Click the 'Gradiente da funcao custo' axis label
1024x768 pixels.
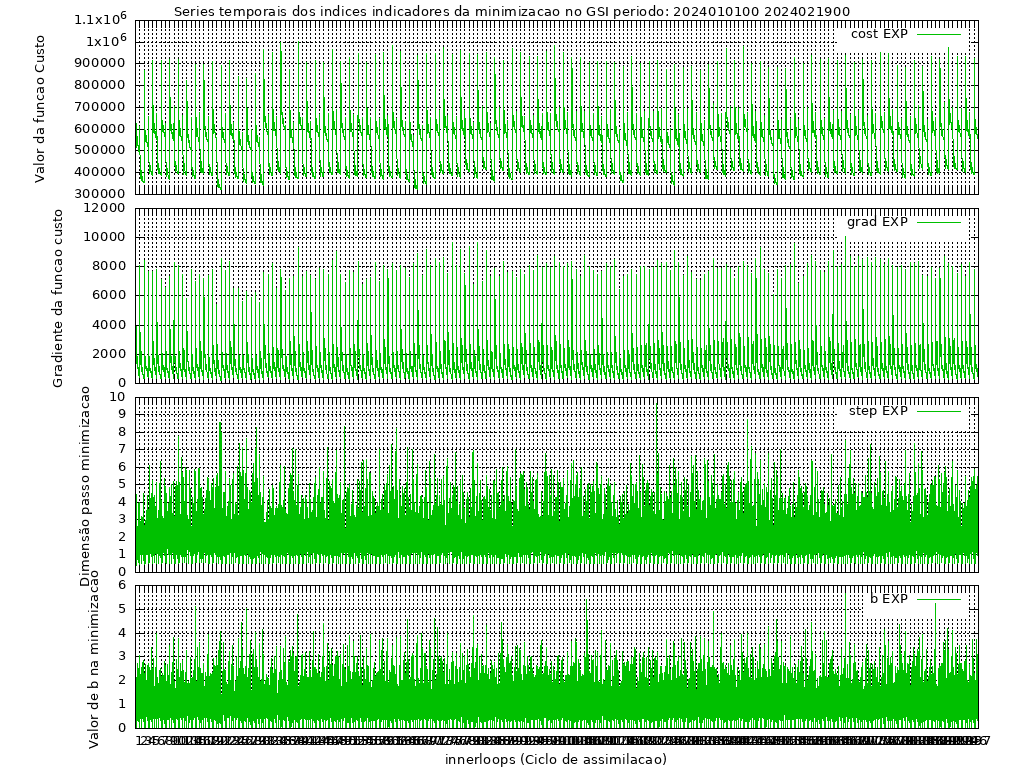tap(58, 297)
